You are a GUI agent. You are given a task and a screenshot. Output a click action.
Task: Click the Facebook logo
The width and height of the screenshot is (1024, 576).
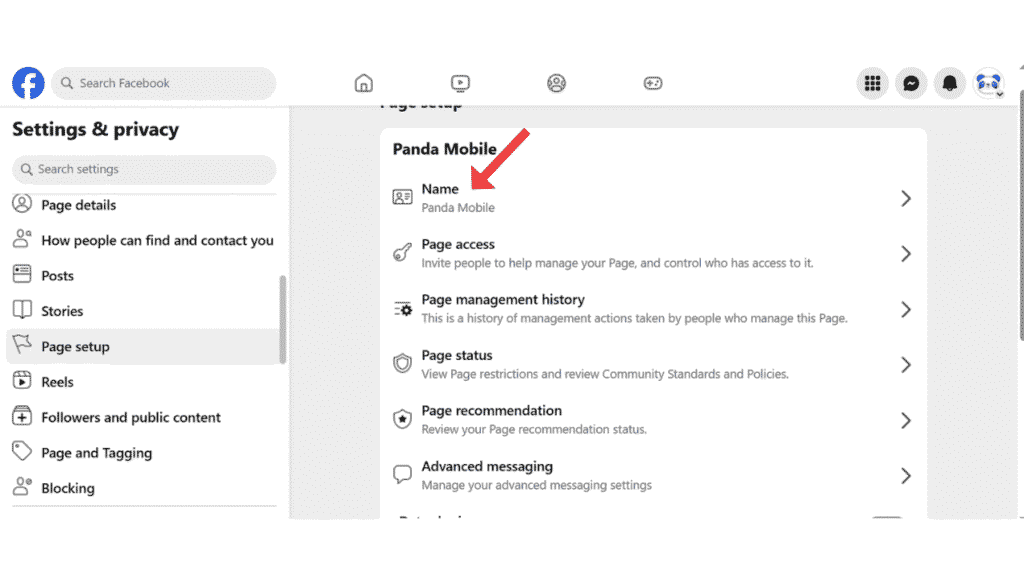(x=28, y=83)
